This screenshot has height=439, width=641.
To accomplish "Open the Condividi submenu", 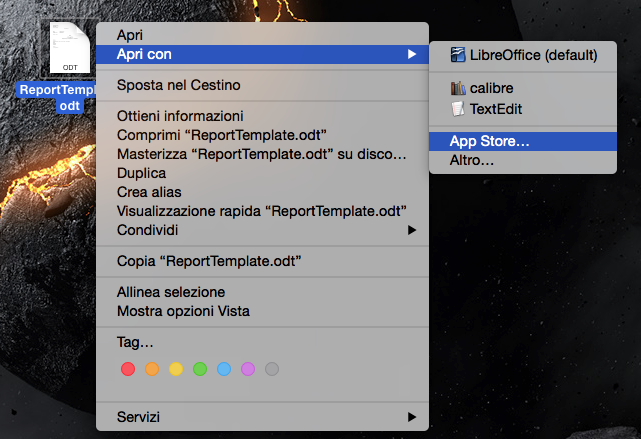I will pos(262,230).
